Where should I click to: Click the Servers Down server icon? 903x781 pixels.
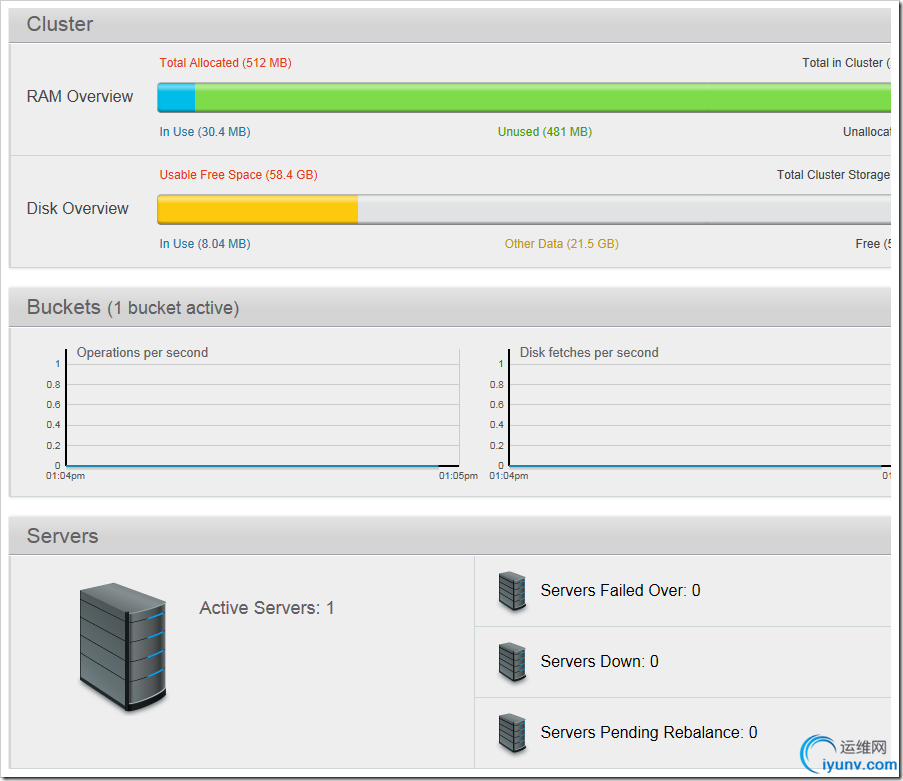click(512, 662)
